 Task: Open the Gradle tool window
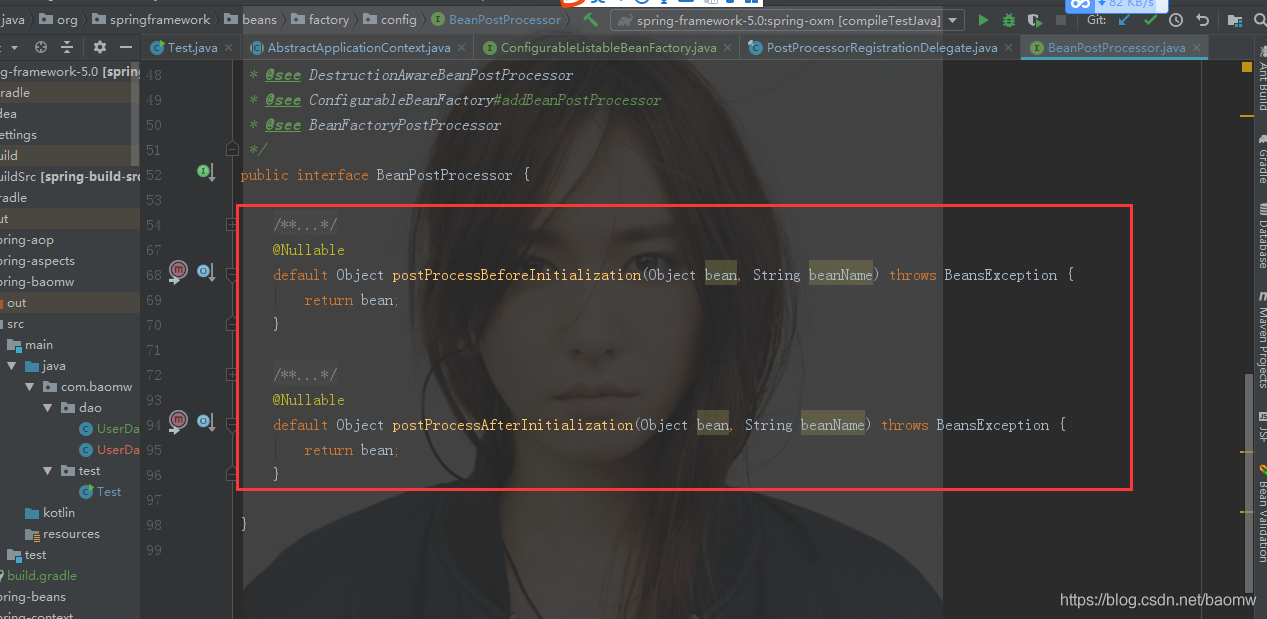tap(1260, 157)
